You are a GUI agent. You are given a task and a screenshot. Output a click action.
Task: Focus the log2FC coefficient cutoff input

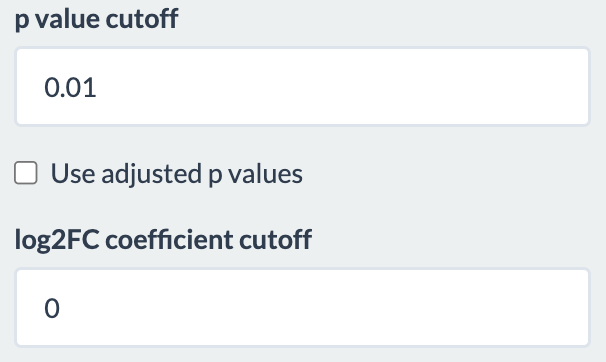coord(302,308)
